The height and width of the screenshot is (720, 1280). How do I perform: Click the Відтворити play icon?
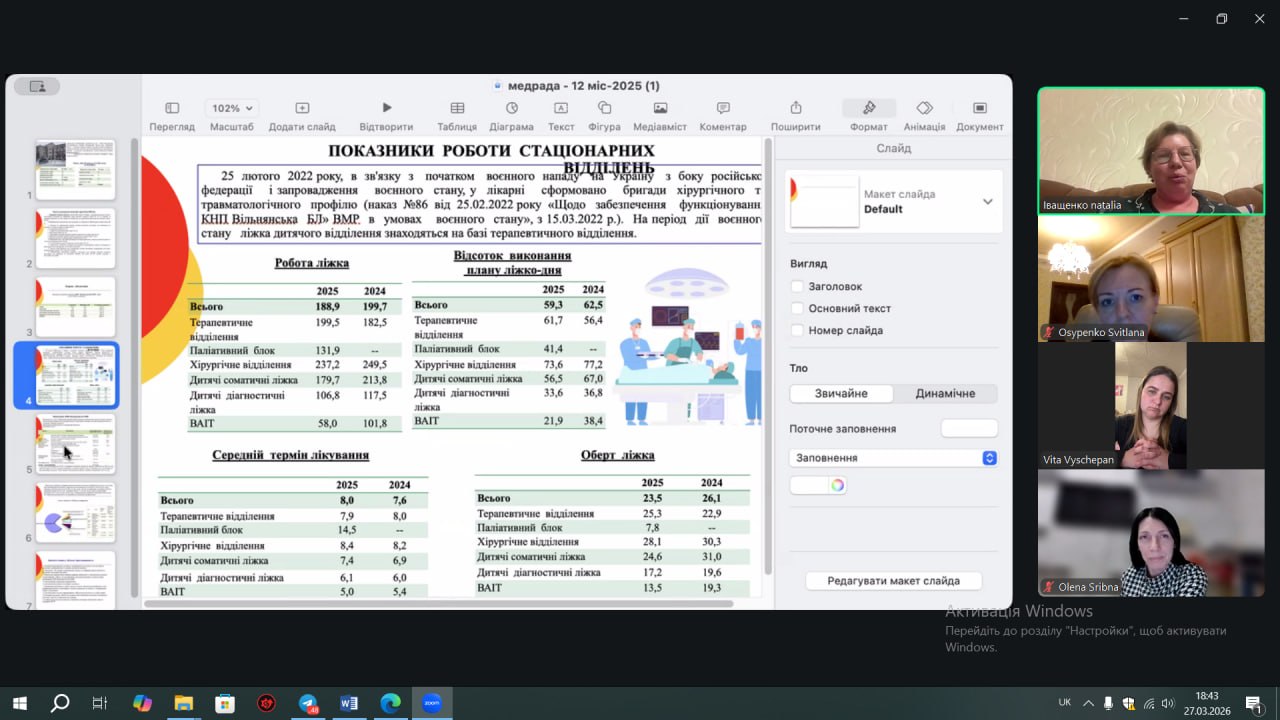coord(386,108)
